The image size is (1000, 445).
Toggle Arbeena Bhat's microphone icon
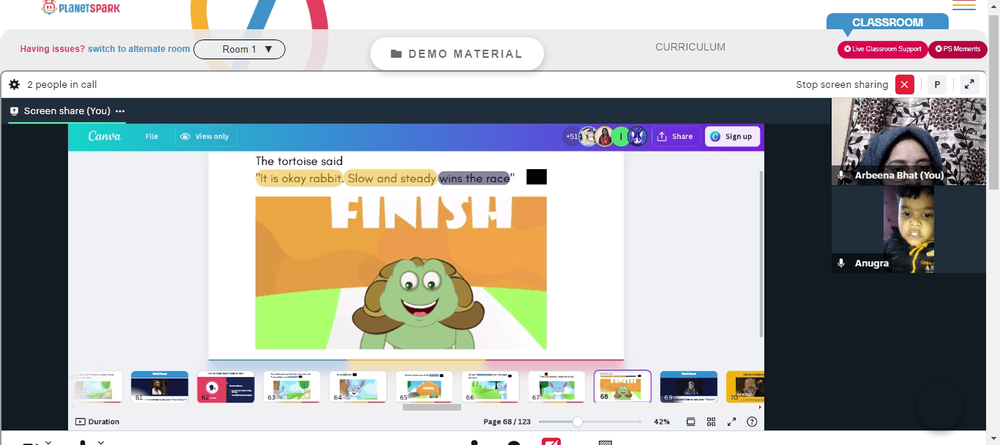(x=841, y=175)
